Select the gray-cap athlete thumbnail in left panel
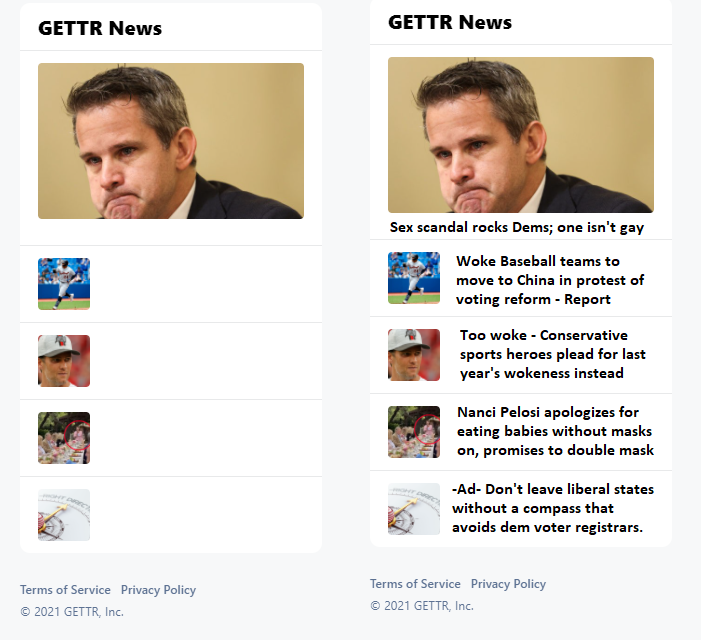This screenshot has width=701, height=640. [64, 361]
